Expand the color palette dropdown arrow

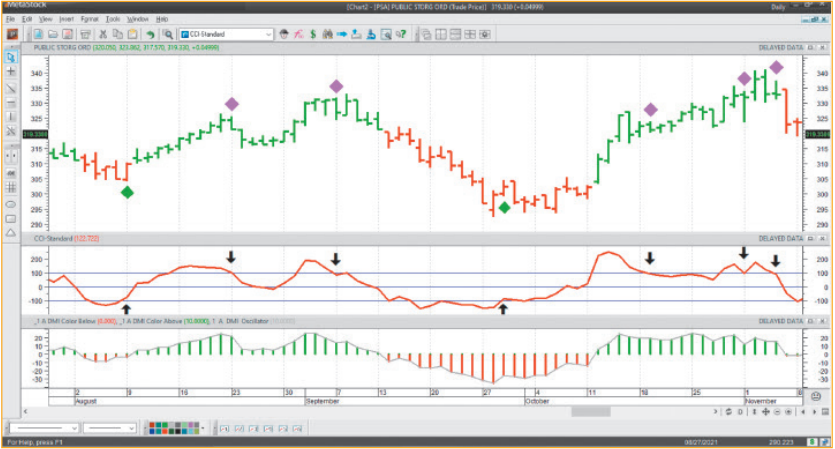[x=203, y=428]
